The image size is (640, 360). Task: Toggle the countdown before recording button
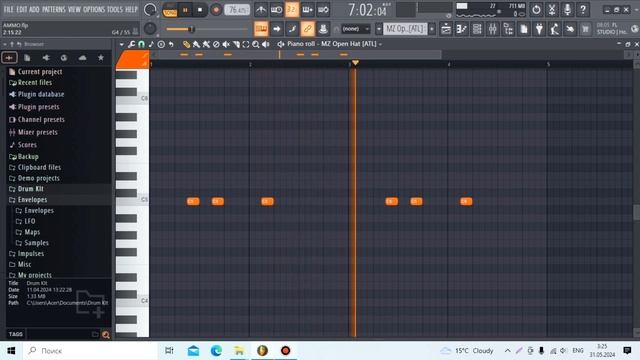click(292, 9)
